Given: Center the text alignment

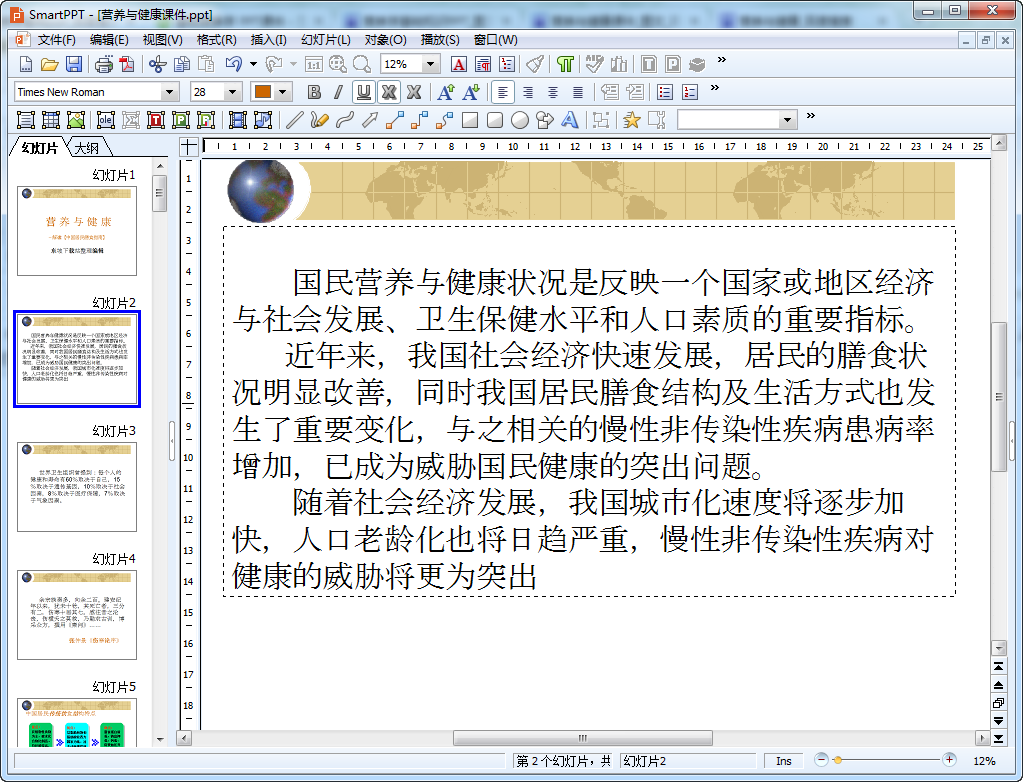Looking at the screenshot, I should [x=553, y=92].
